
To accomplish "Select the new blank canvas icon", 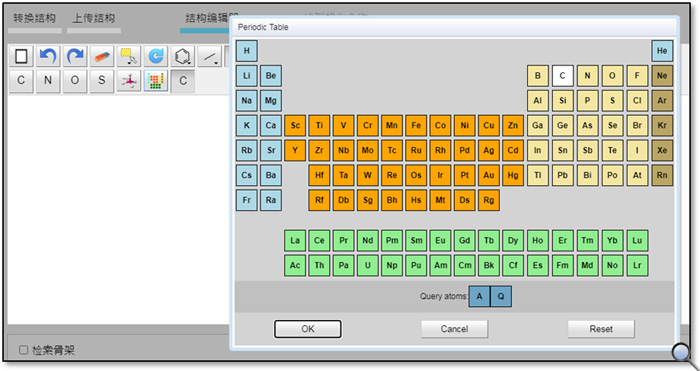I will click(21, 56).
